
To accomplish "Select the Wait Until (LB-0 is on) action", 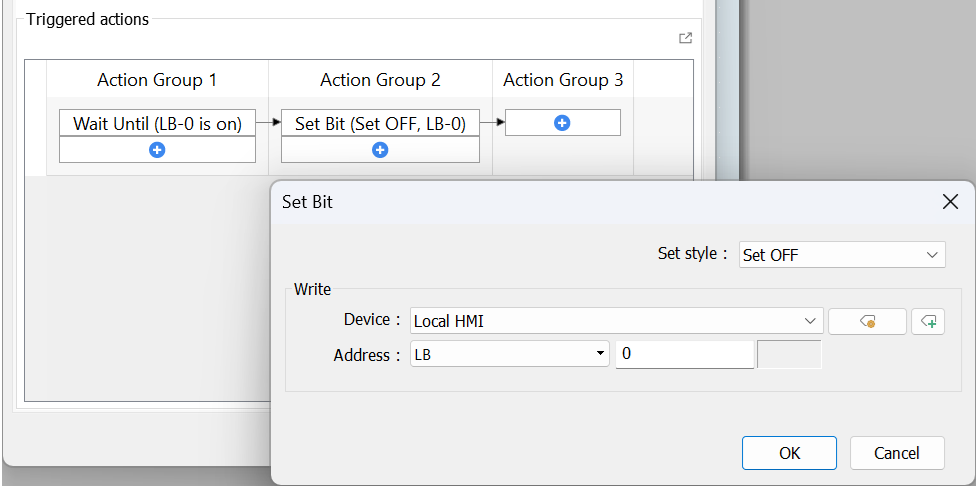I will tap(157, 124).
